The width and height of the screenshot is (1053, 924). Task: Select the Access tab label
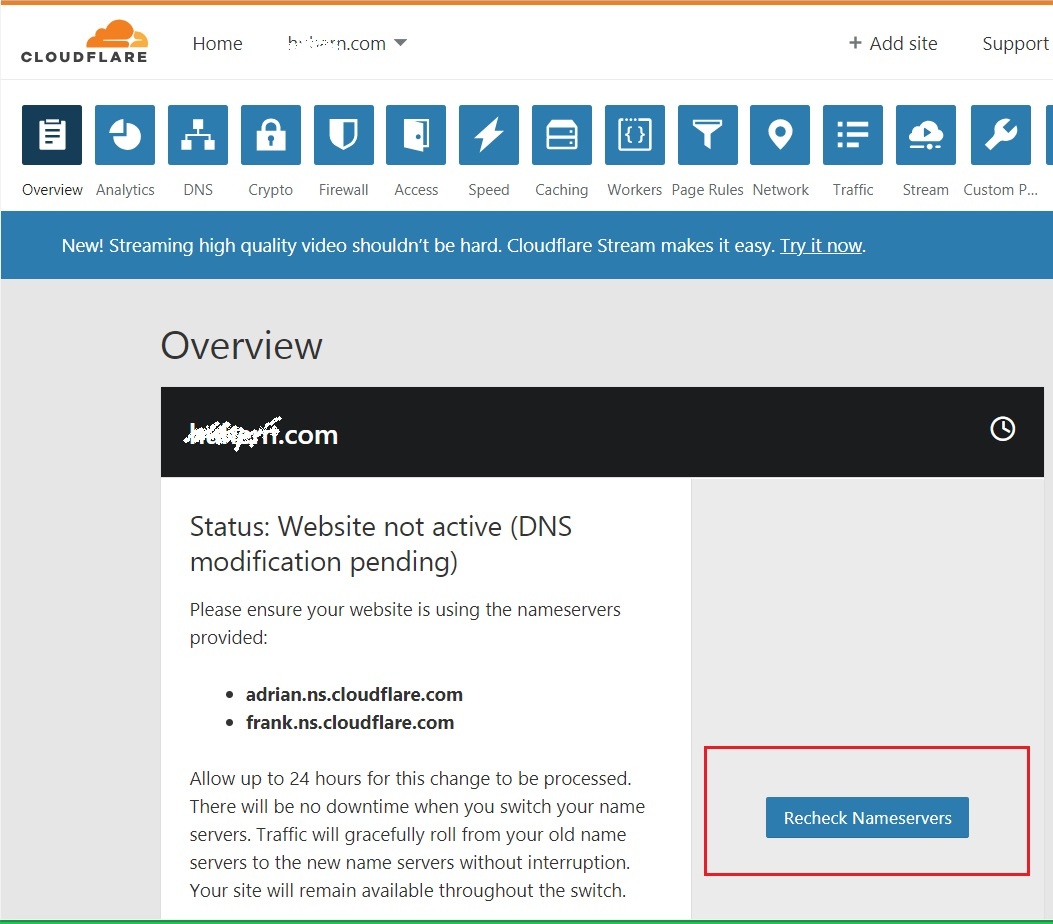click(416, 190)
